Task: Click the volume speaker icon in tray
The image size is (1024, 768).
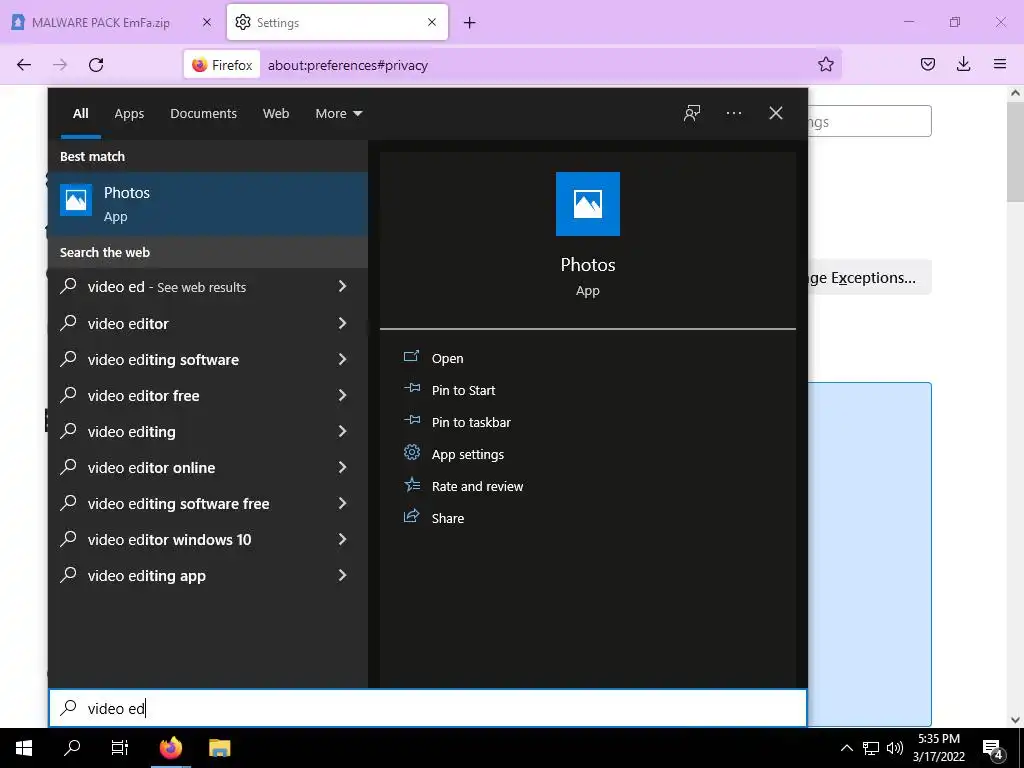Action: click(895, 748)
